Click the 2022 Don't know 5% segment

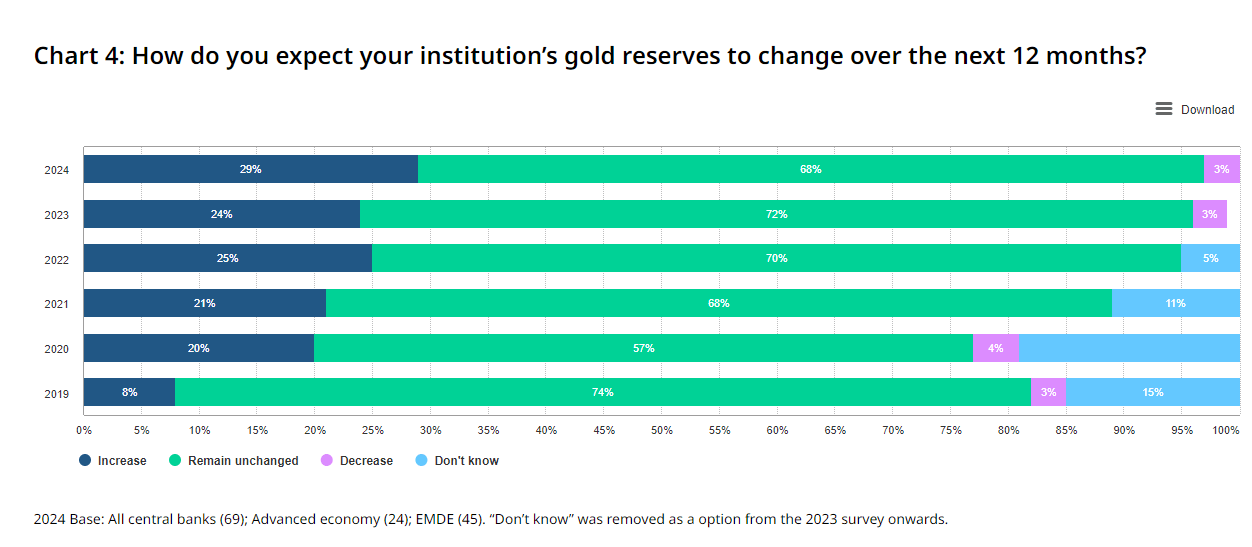[1210, 258]
